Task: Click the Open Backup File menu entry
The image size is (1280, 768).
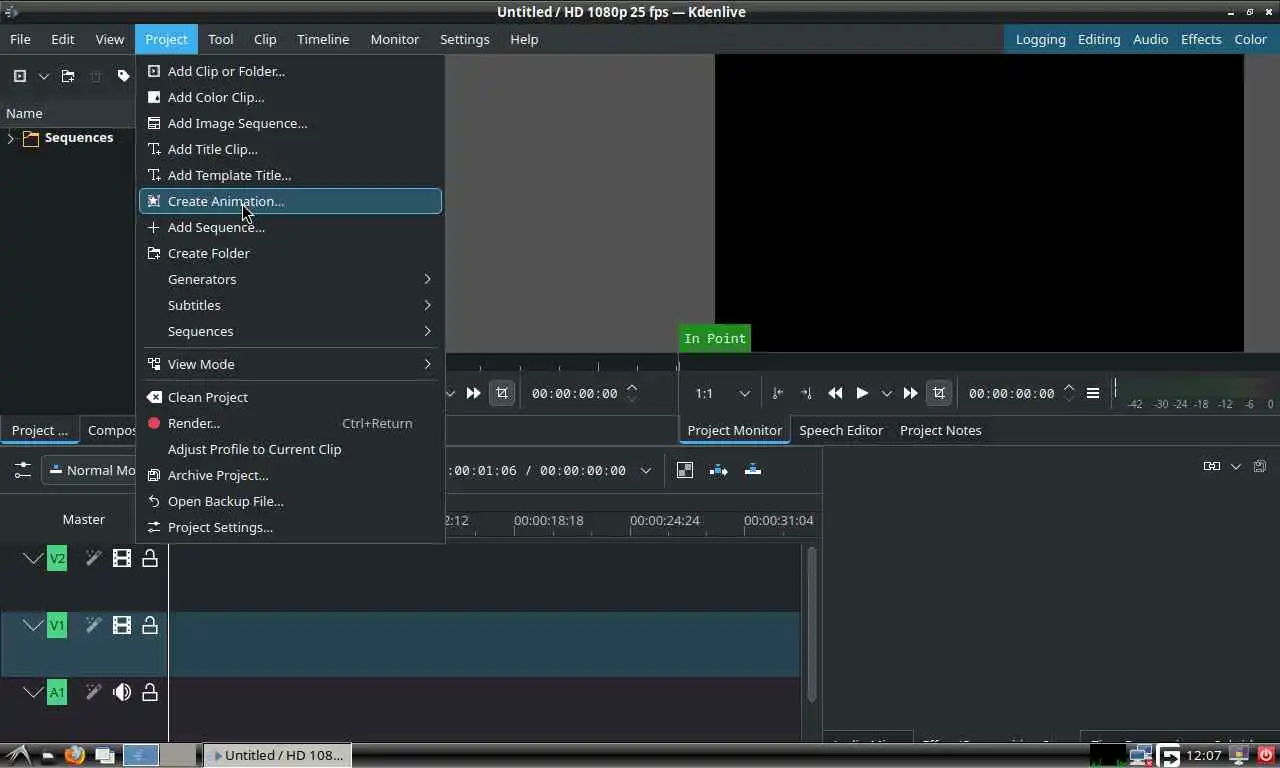Action: click(x=291, y=501)
